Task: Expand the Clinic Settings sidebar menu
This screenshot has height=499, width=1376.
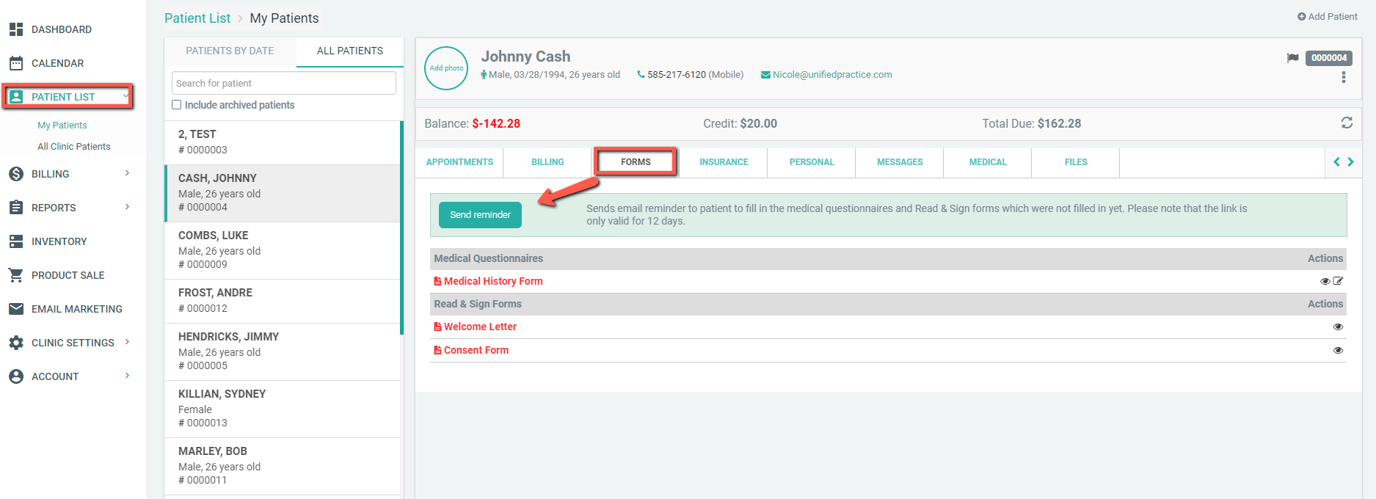Action: click(x=70, y=343)
